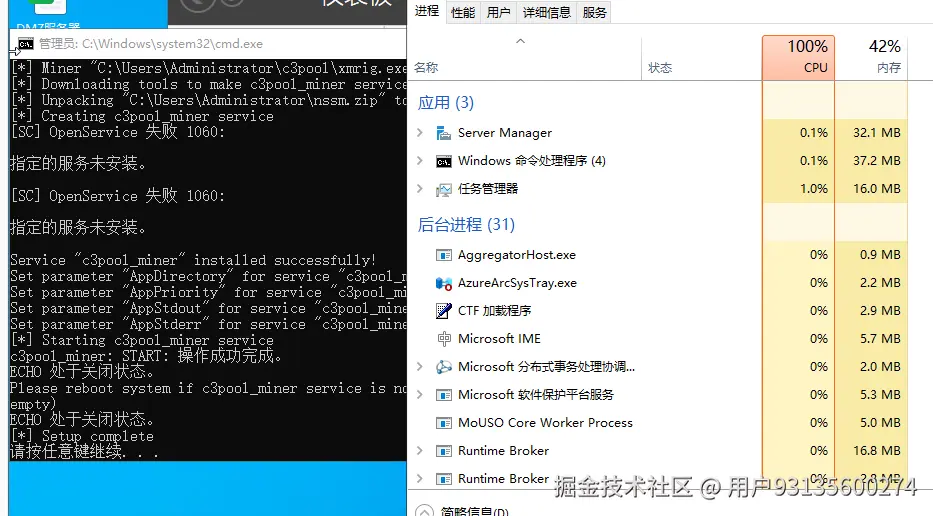933x516 pixels.
Task: Expand the 任务管理器 process row
Action: [x=420, y=189]
